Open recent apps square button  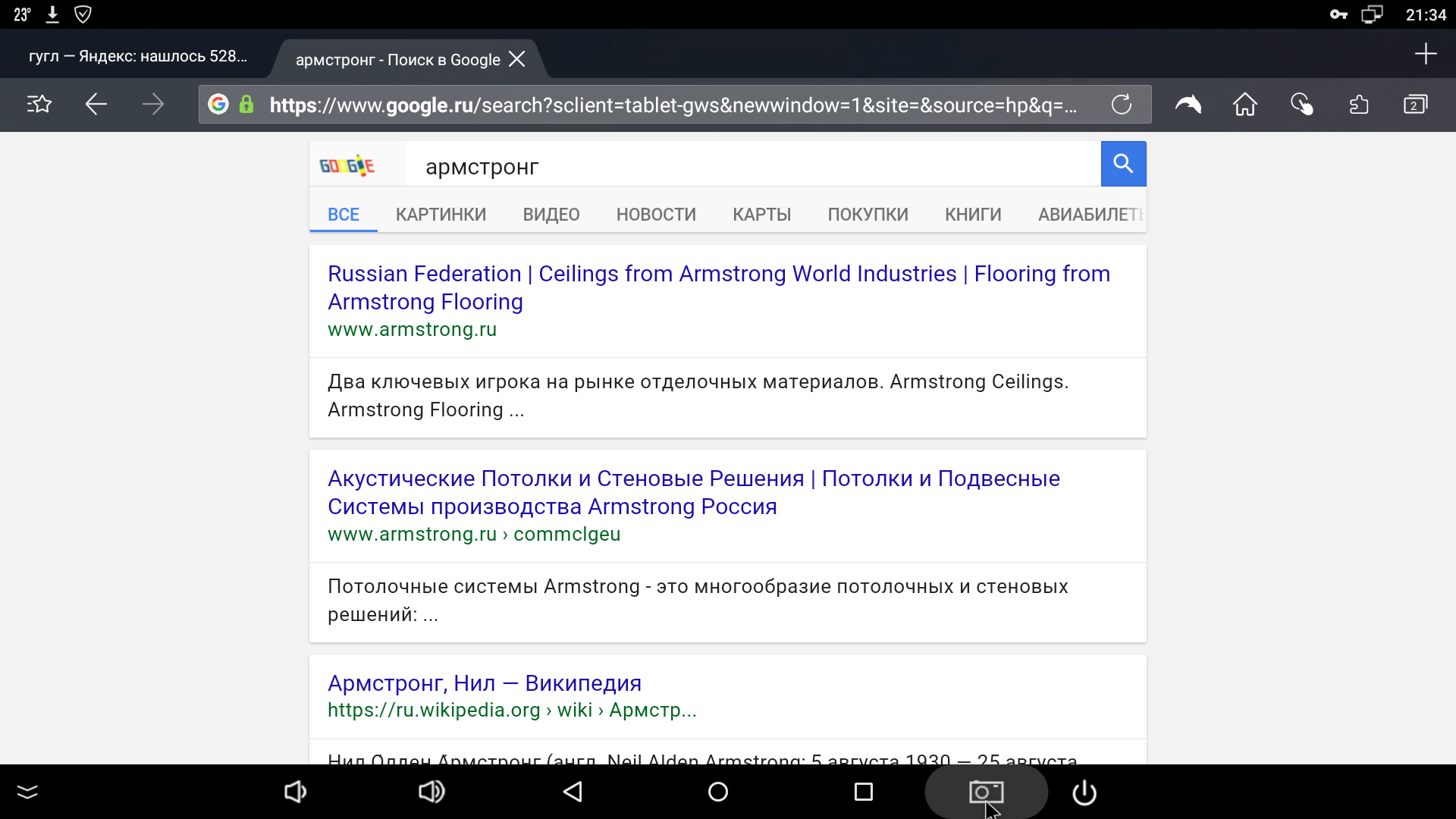pyautogui.click(x=864, y=792)
